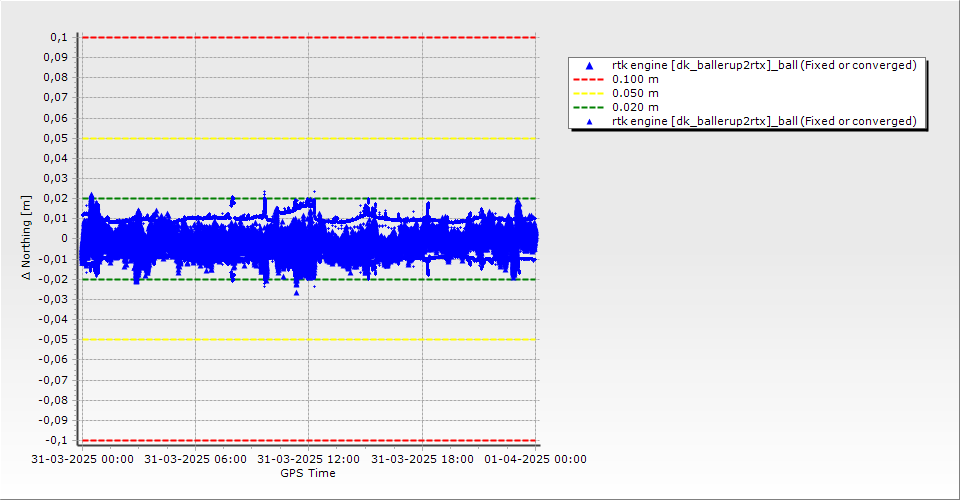The image size is (960, 500).
Task: Click the 31-03-2025 12:00 time label
Action: click(x=309, y=459)
